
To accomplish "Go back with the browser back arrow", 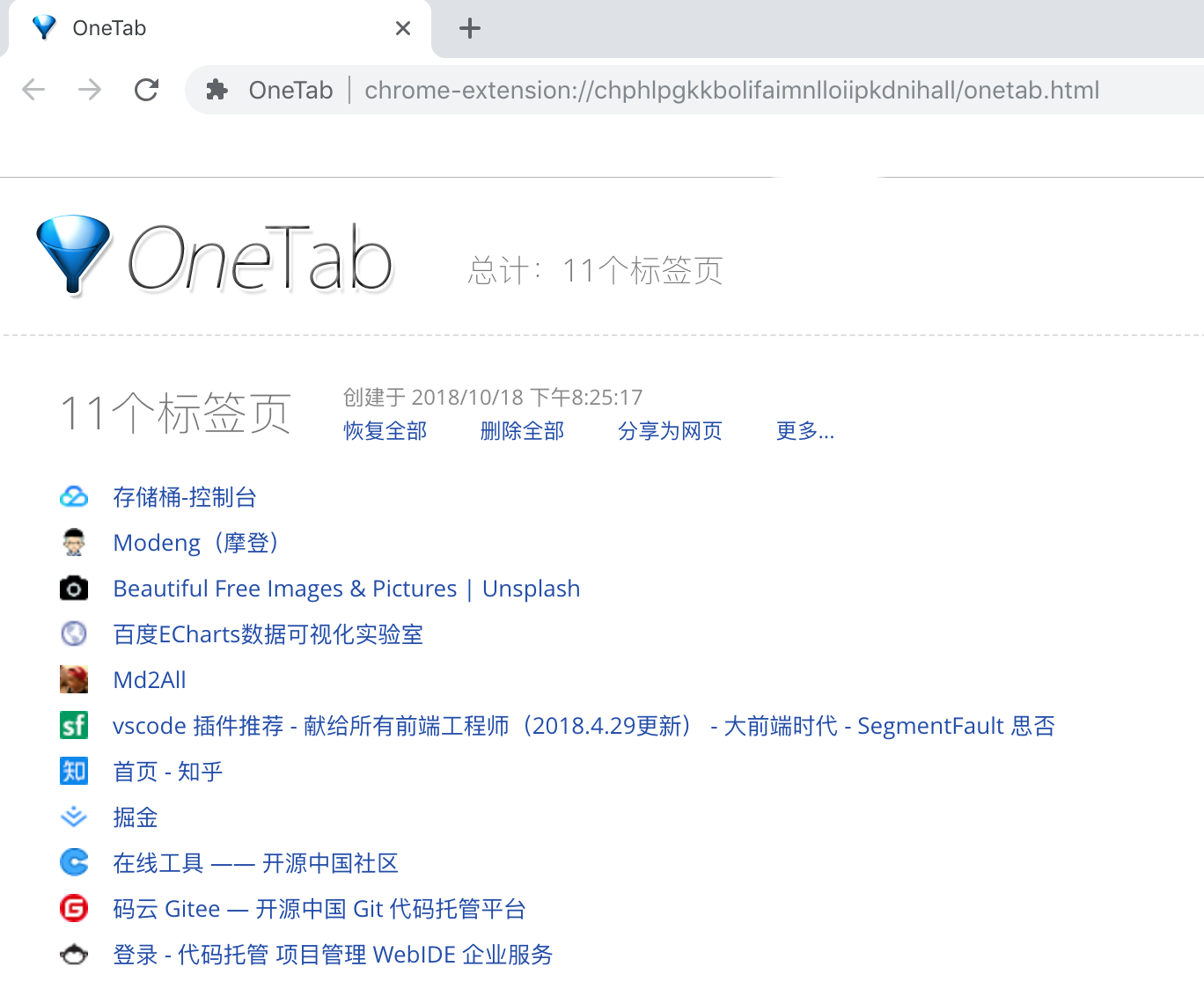I will pyautogui.click(x=33, y=90).
